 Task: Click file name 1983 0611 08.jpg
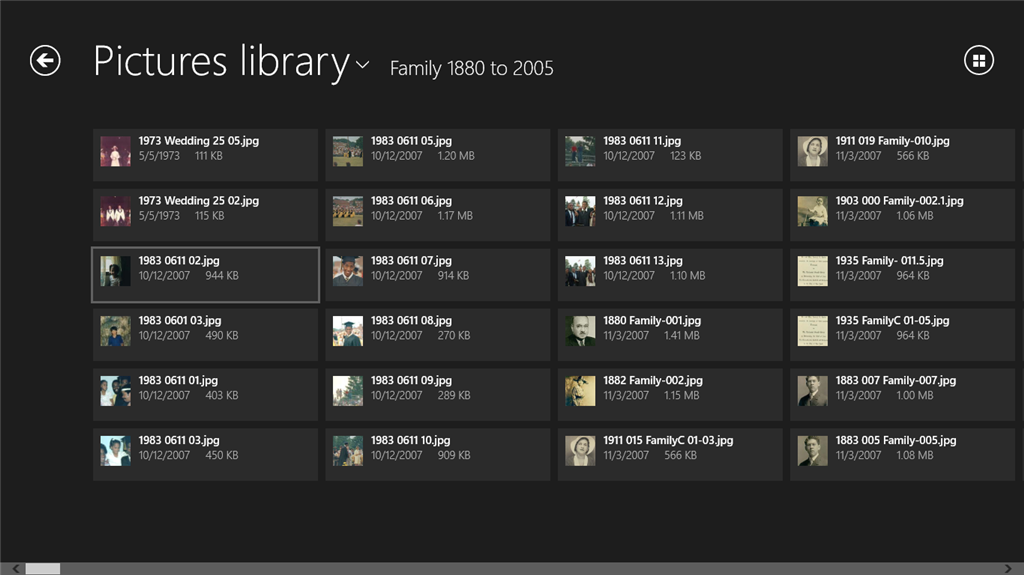coord(411,321)
